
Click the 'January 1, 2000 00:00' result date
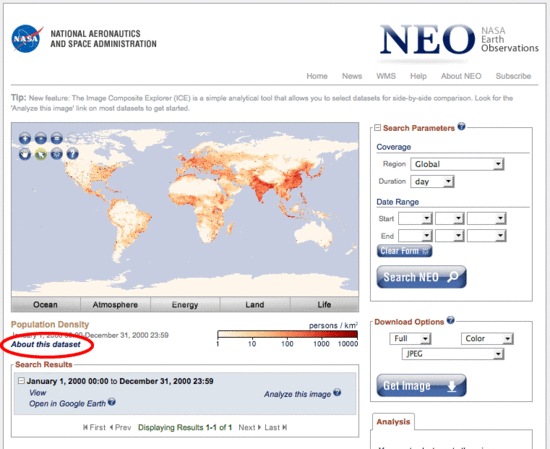point(67,381)
